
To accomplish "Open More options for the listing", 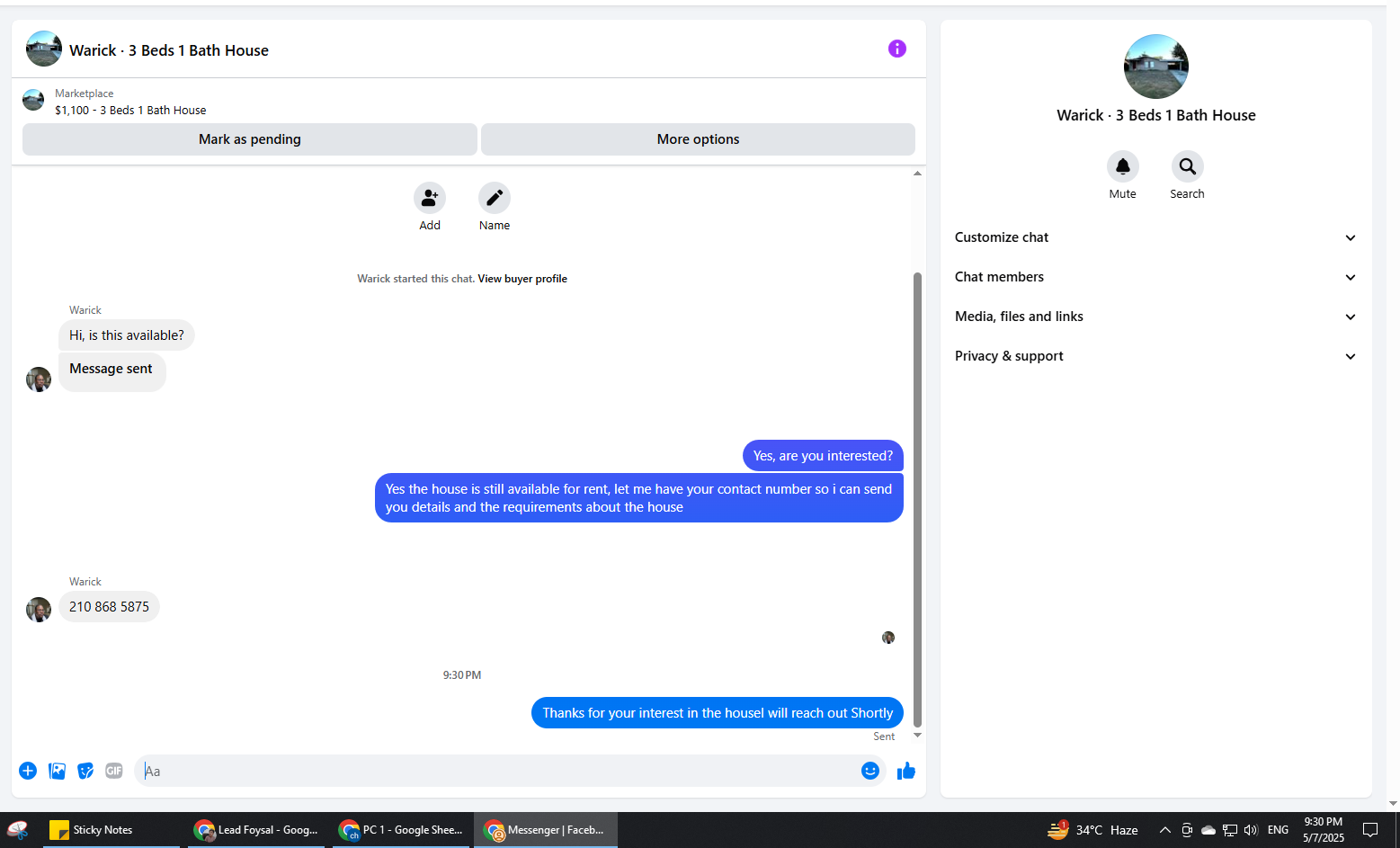I will click(698, 139).
